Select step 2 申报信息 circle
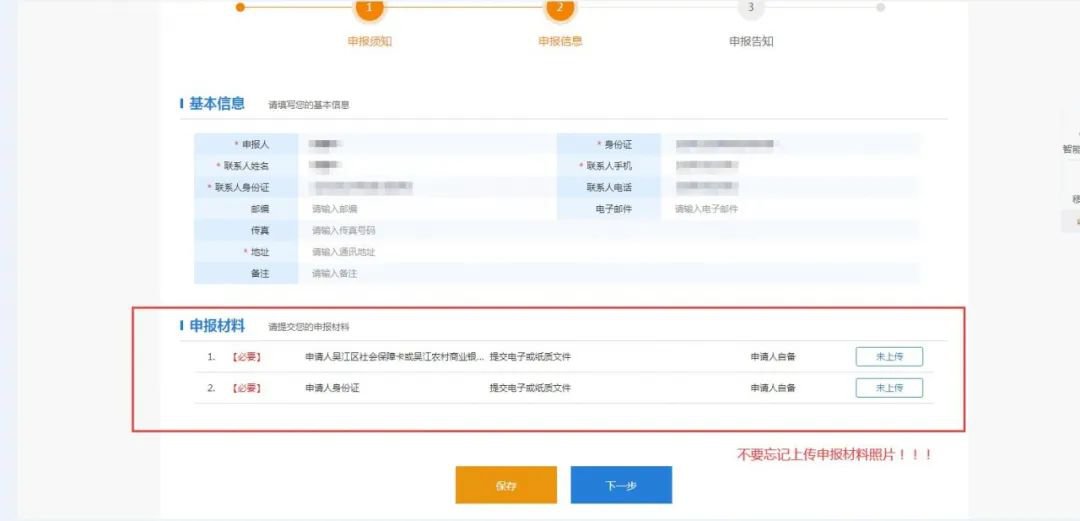 (560, 7)
